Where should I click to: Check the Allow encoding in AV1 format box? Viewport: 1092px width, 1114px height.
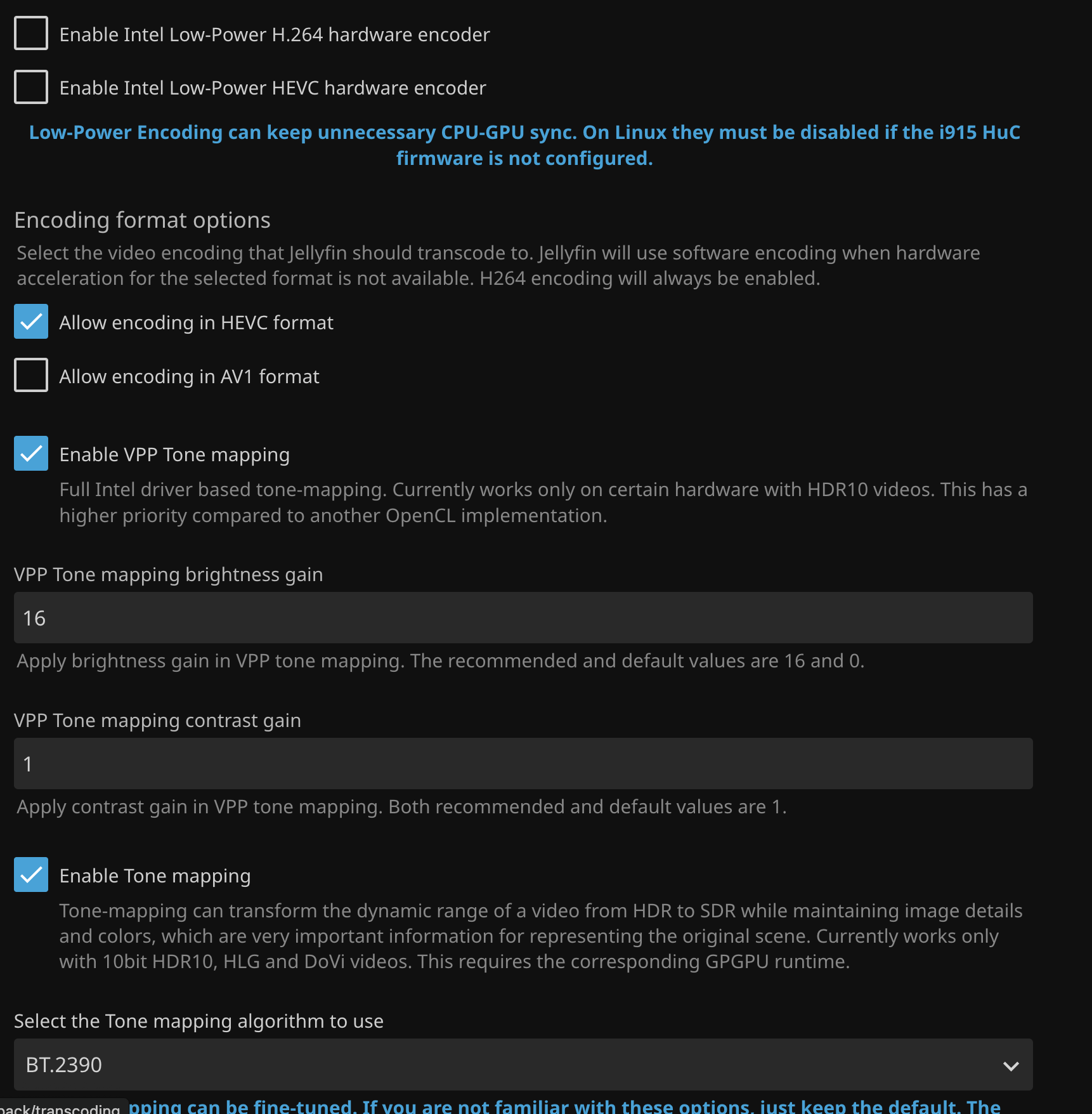point(31,375)
